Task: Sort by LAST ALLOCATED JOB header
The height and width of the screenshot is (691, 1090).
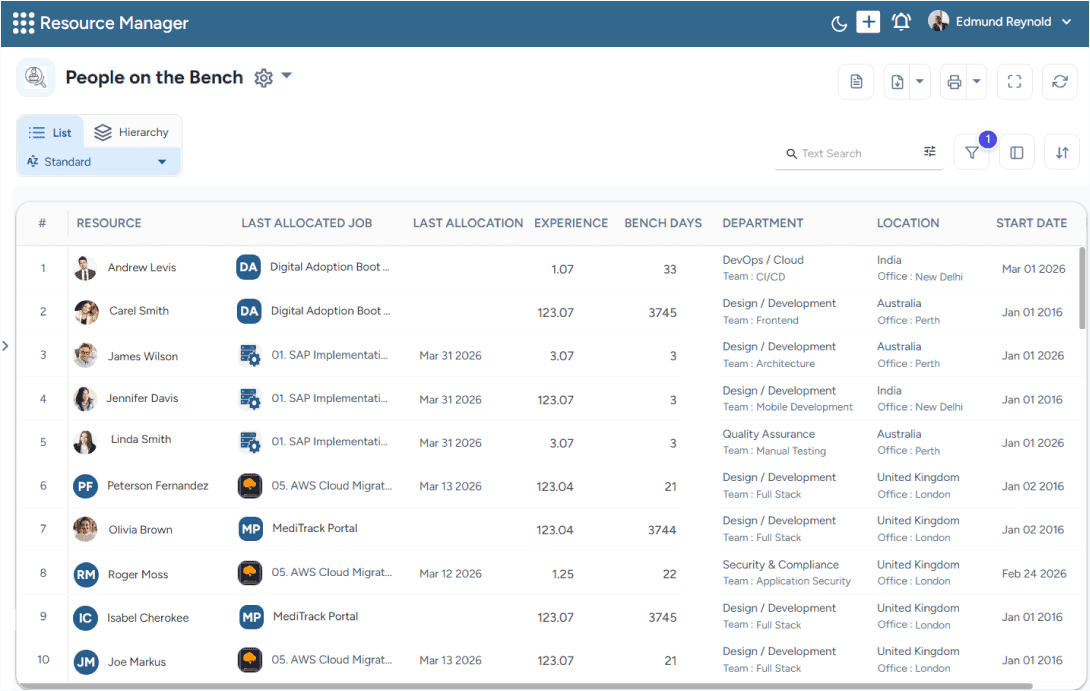Action: click(307, 223)
